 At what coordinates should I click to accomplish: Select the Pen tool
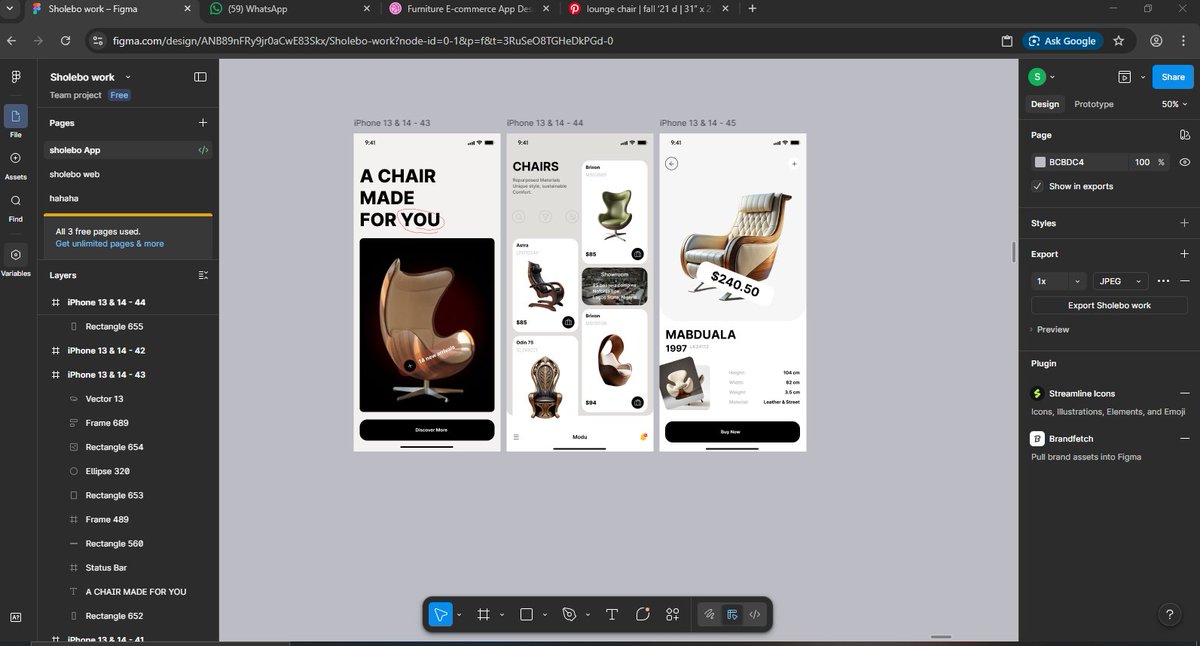[570, 614]
